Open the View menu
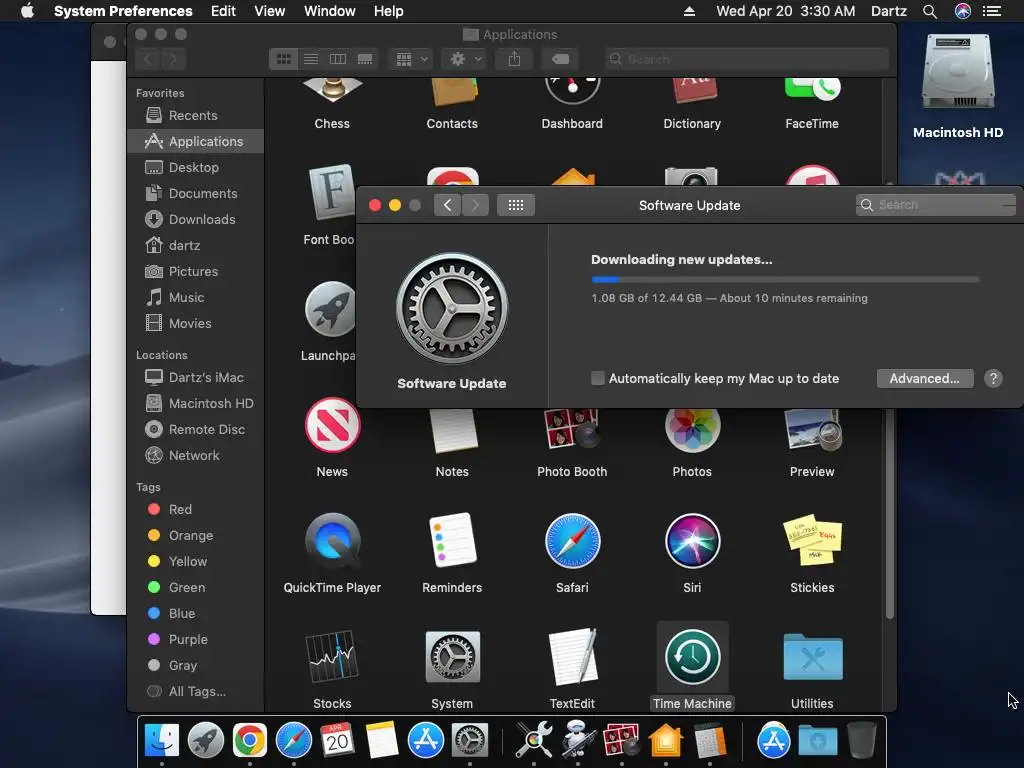This screenshot has height=768, width=1024. point(270,11)
